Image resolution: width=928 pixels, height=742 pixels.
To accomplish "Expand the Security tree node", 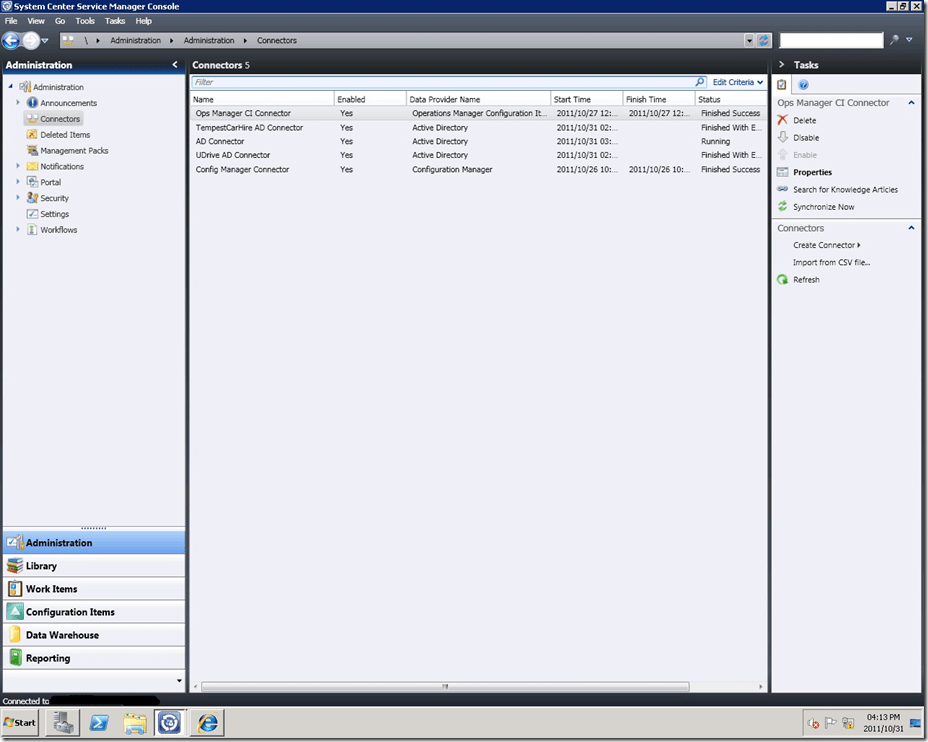I will point(18,198).
